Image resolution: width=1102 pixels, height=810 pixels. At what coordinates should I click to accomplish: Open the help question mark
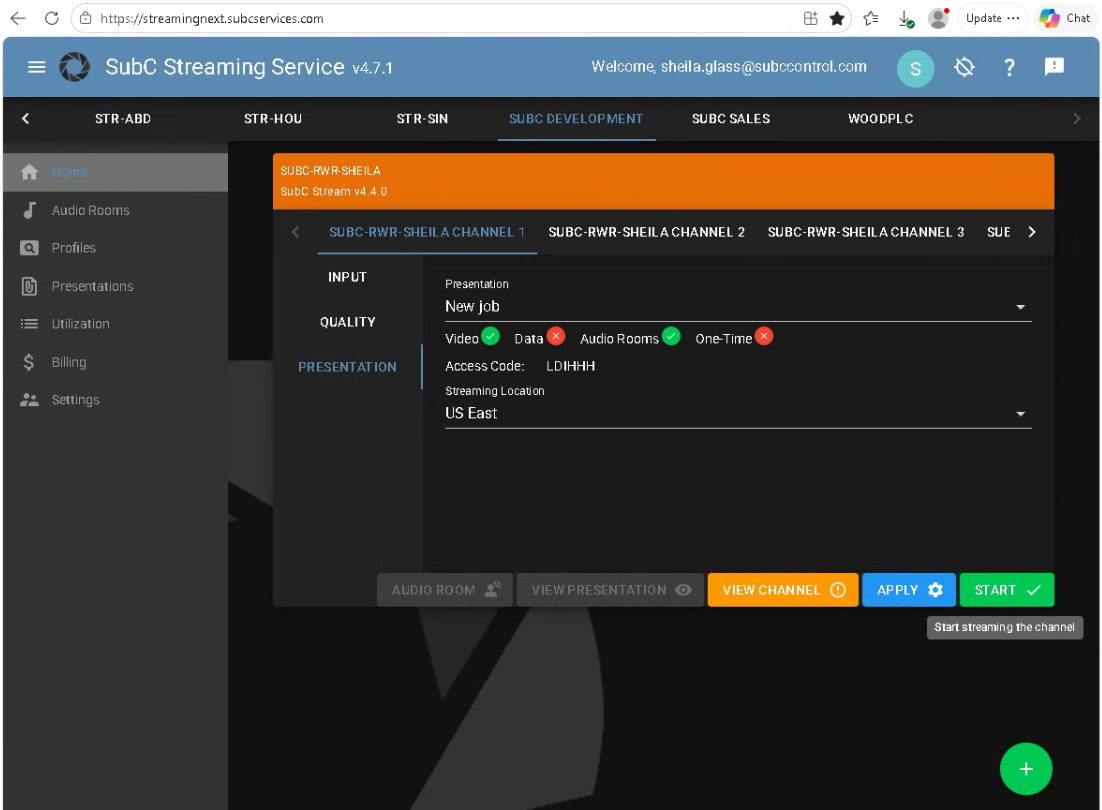(1009, 67)
